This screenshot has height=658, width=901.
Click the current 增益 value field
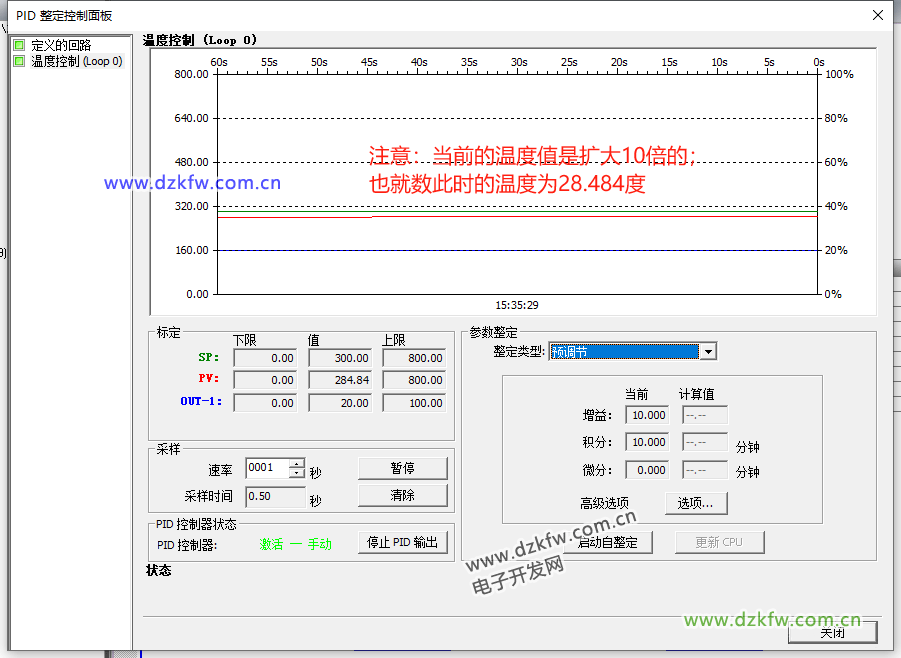click(x=648, y=415)
